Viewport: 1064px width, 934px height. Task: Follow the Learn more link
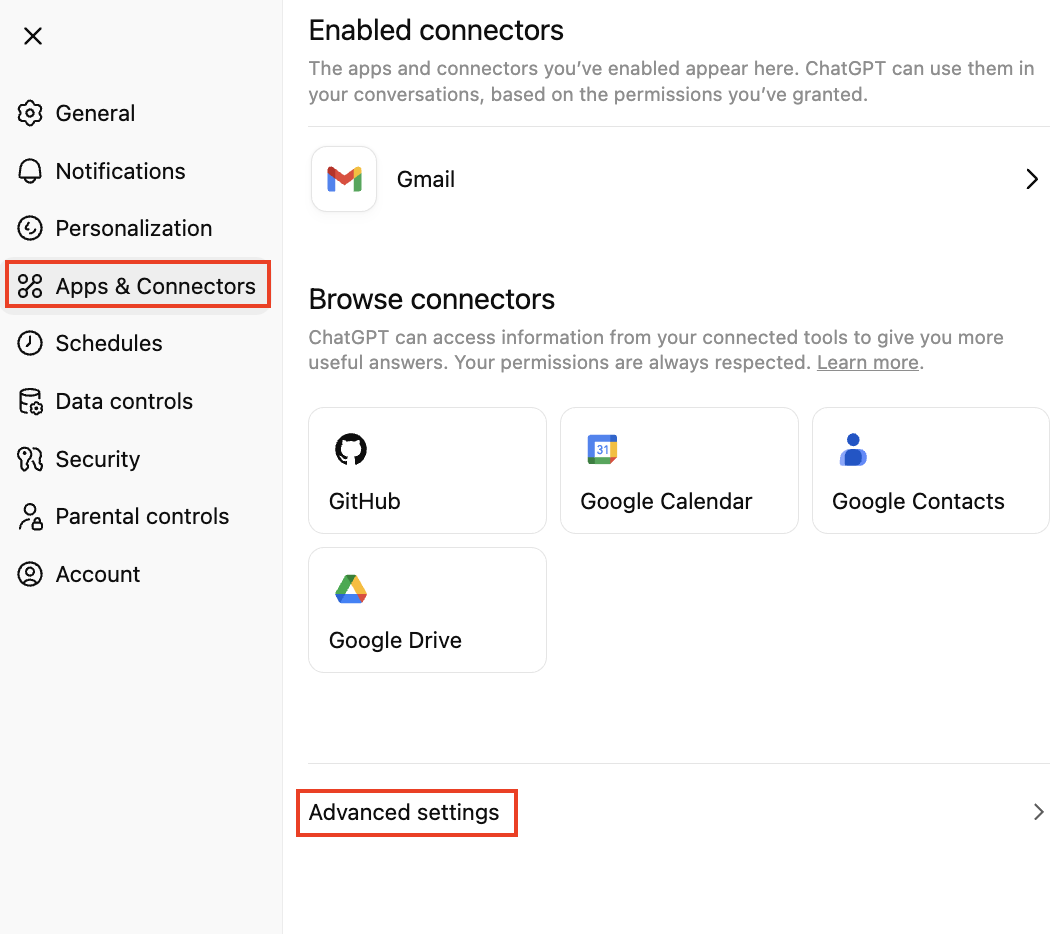(x=867, y=362)
